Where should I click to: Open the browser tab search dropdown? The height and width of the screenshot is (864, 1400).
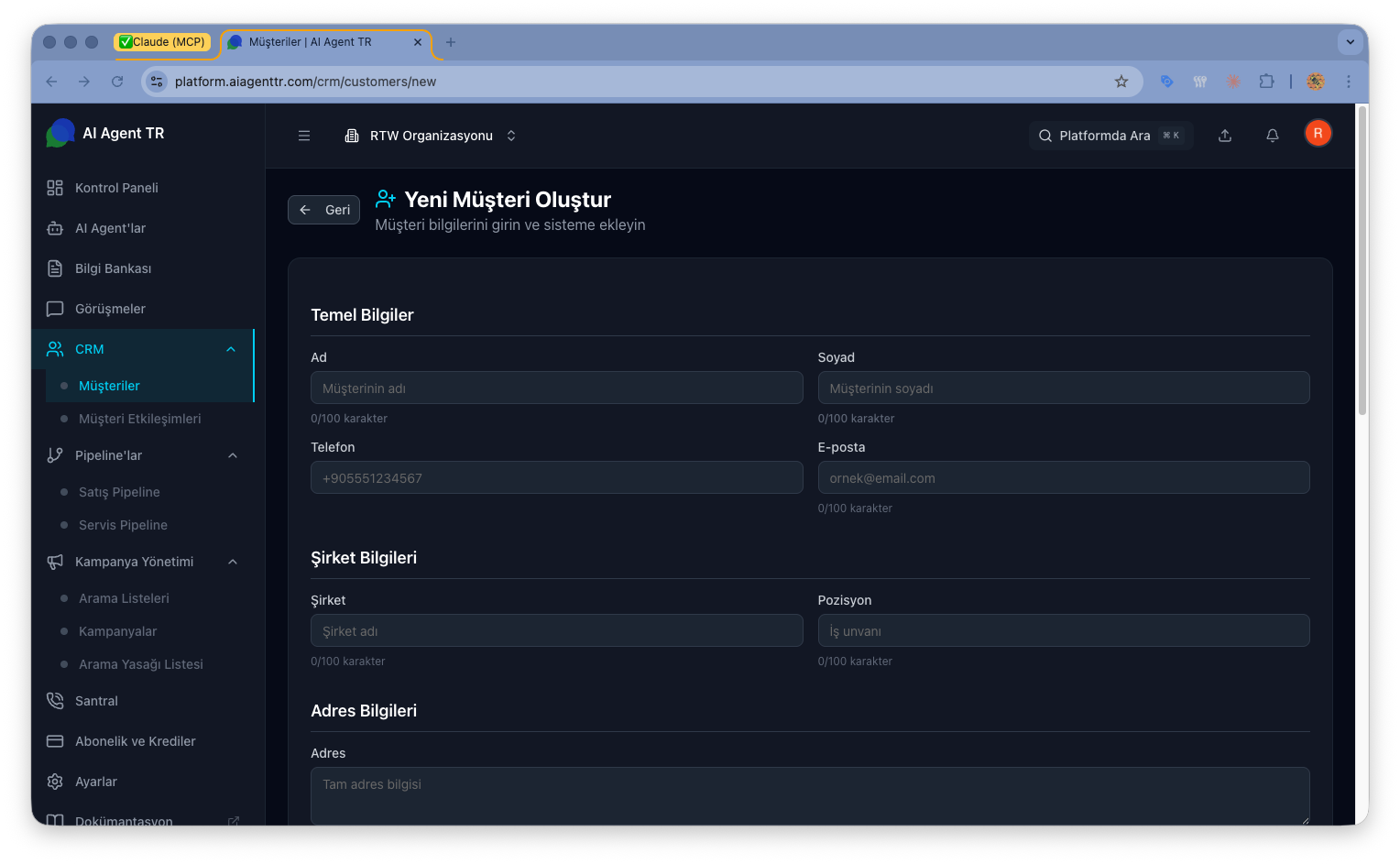click(x=1350, y=42)
